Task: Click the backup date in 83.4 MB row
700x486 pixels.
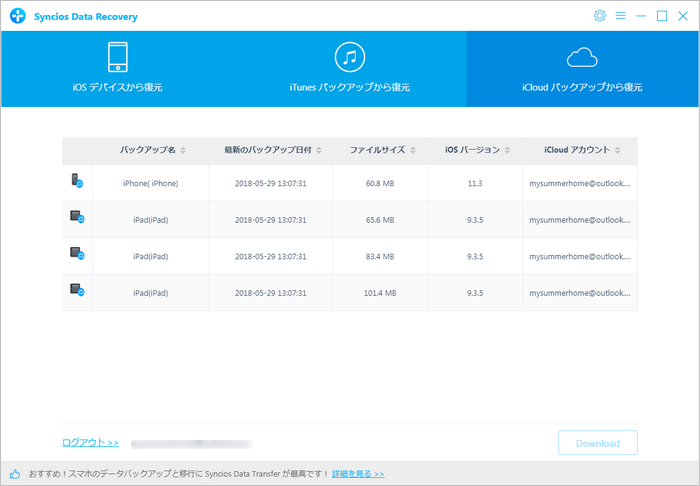Action: (271, 257)
